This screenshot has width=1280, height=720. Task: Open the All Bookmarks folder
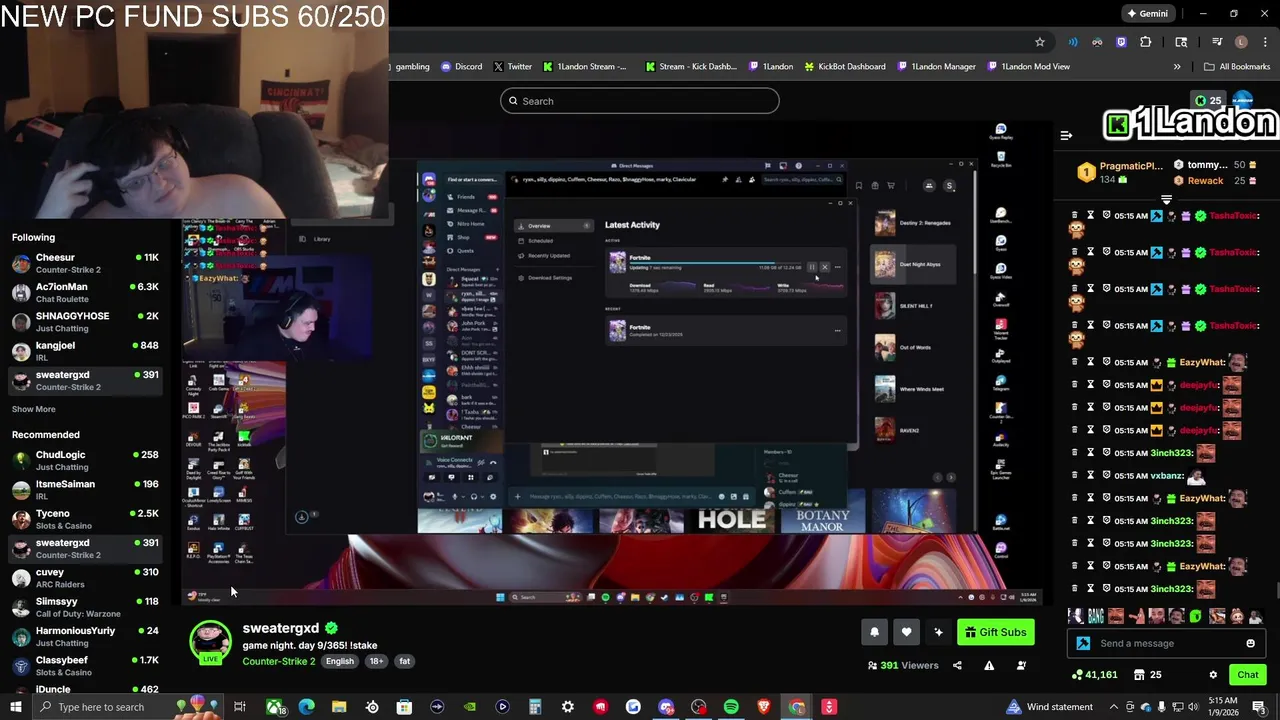tap(1237, 67)
